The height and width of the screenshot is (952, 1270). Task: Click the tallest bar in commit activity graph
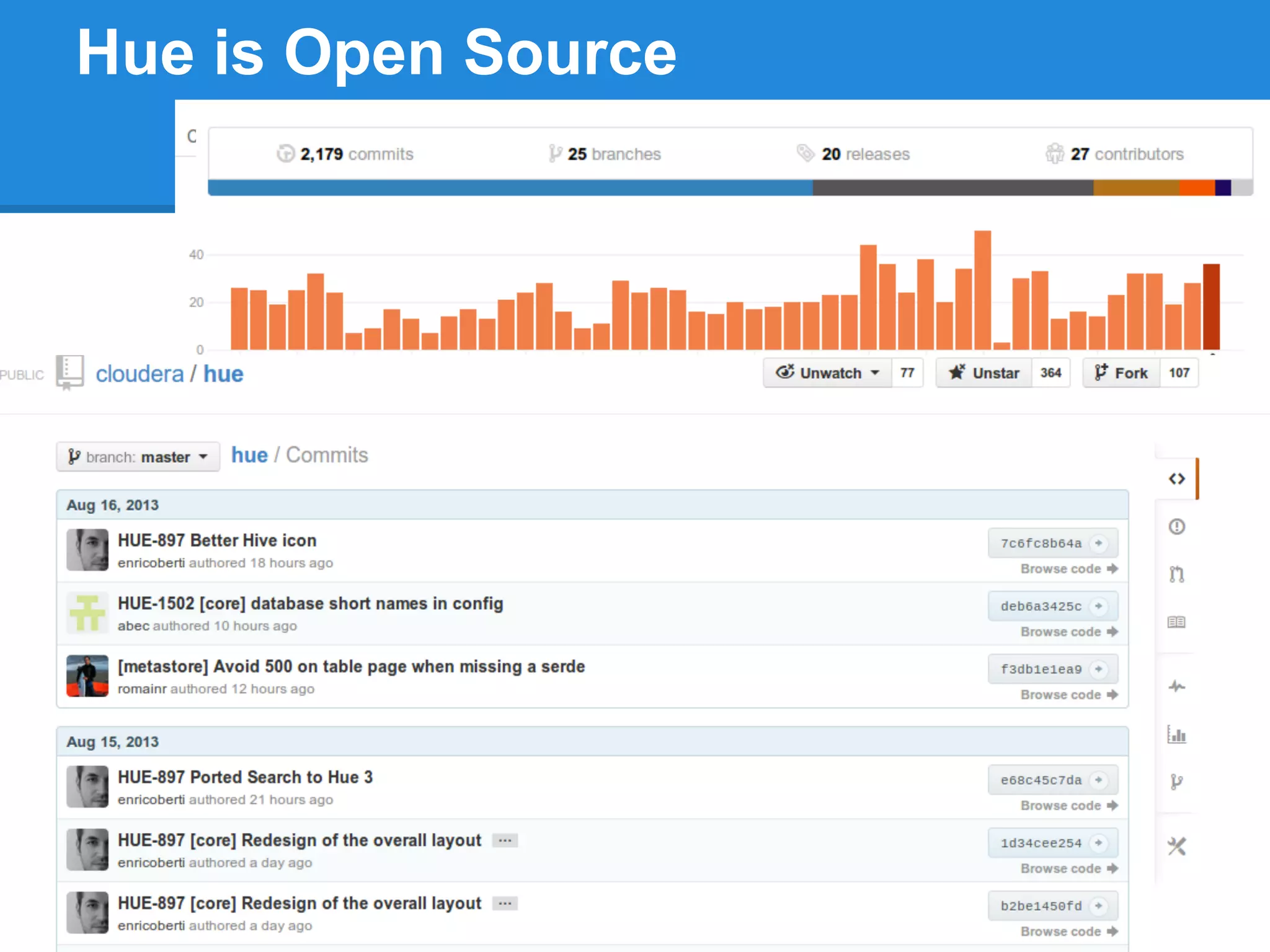click(982, 290)
